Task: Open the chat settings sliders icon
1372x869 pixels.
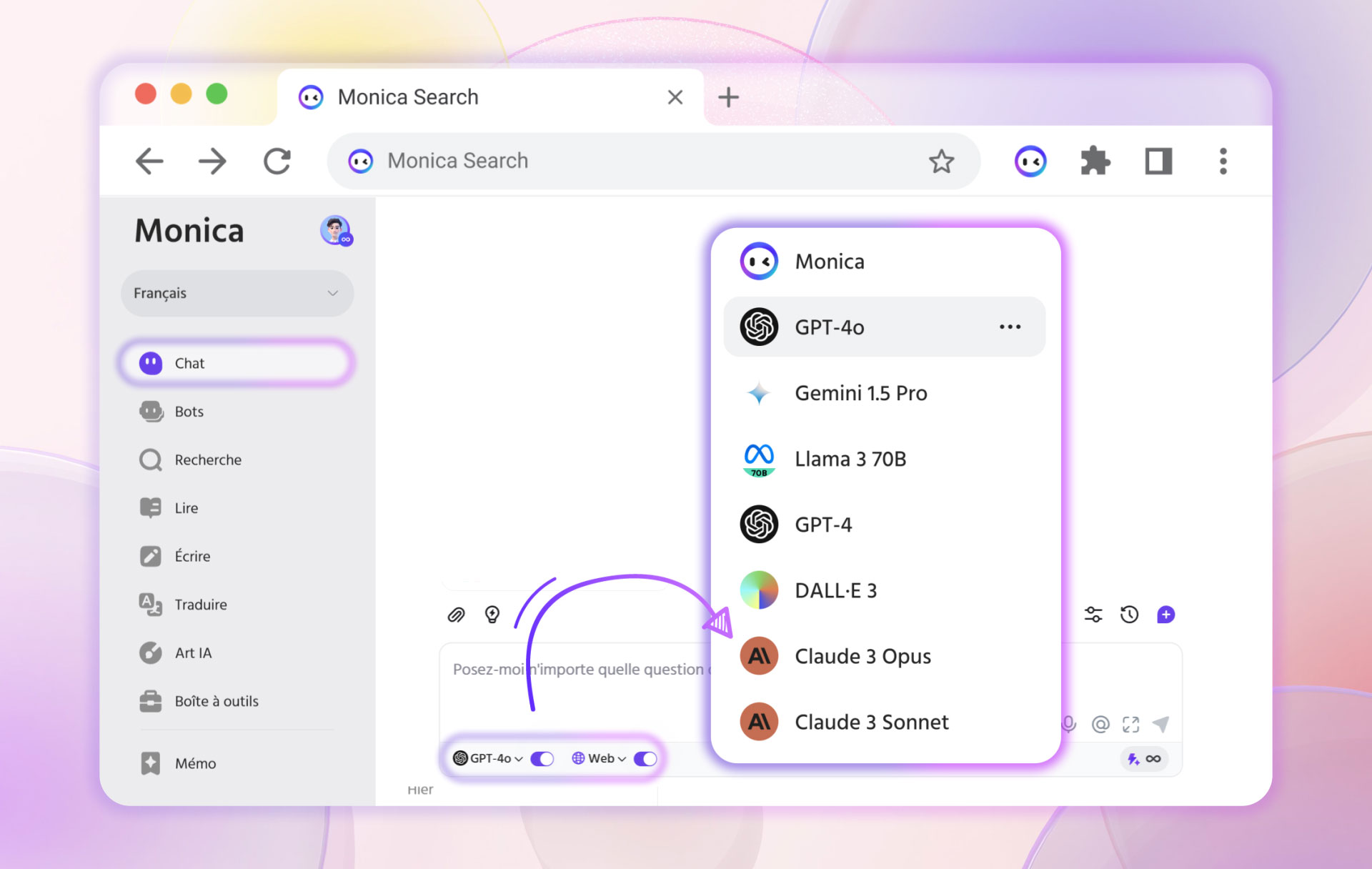Action: (1093, 615)
